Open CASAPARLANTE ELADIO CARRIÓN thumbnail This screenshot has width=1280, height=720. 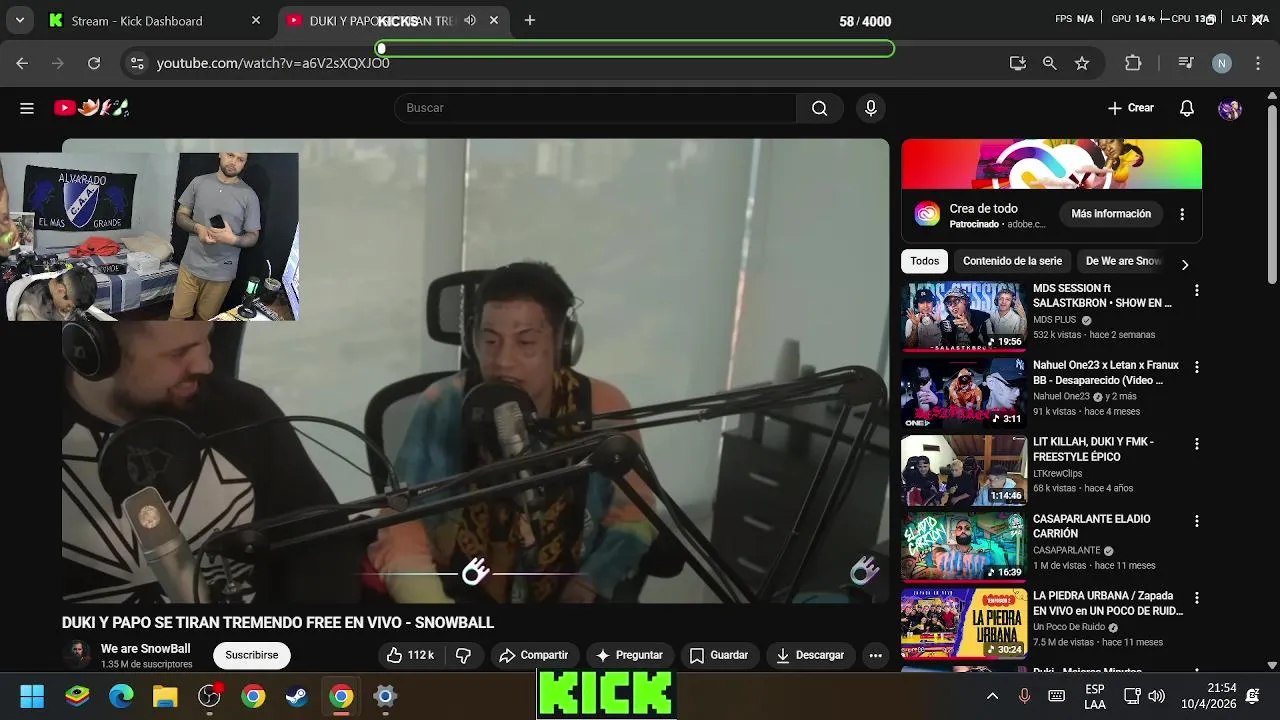[x=964, y=547]
